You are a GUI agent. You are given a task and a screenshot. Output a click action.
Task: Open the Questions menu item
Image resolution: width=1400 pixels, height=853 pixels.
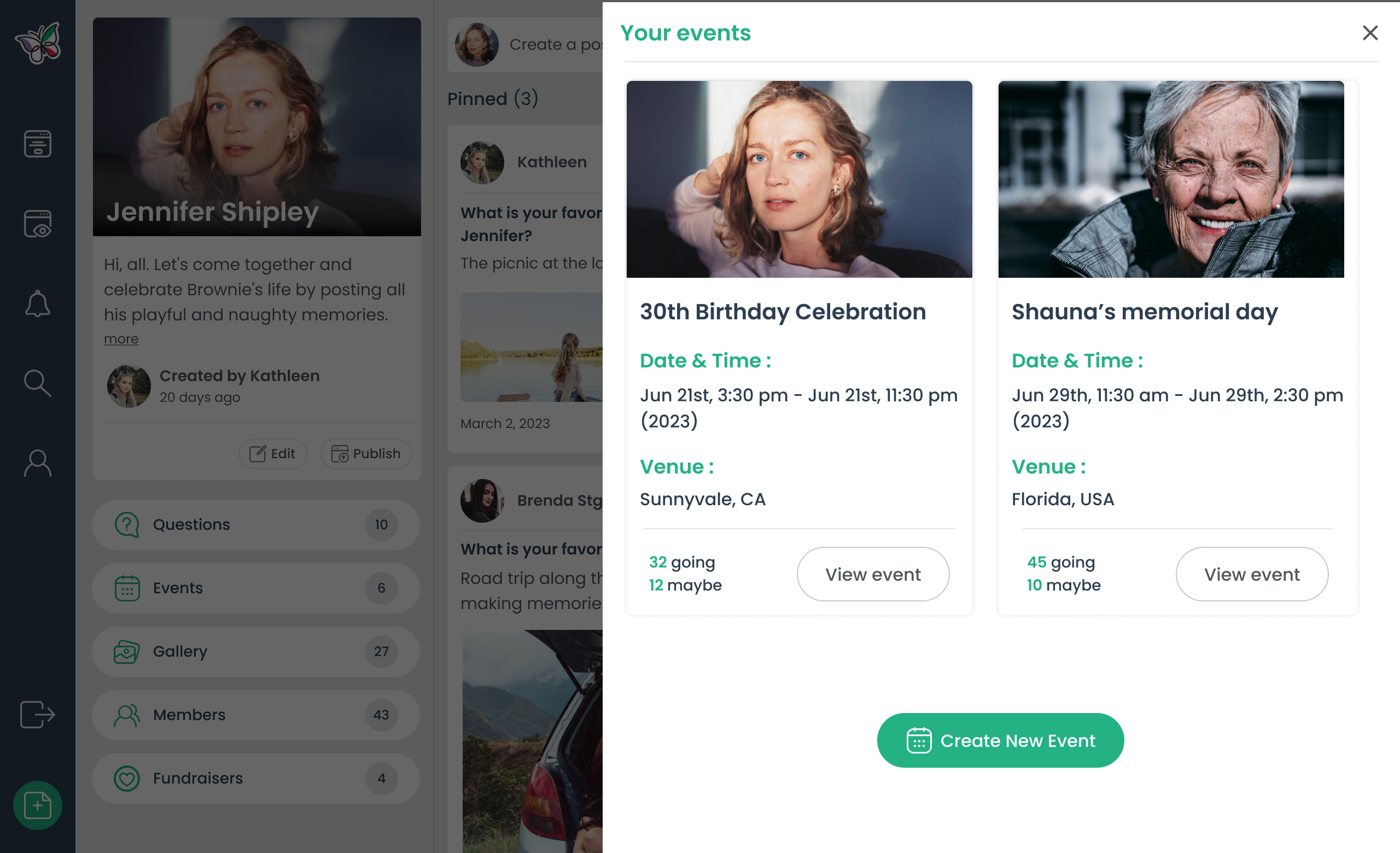[x=256, y=524]
